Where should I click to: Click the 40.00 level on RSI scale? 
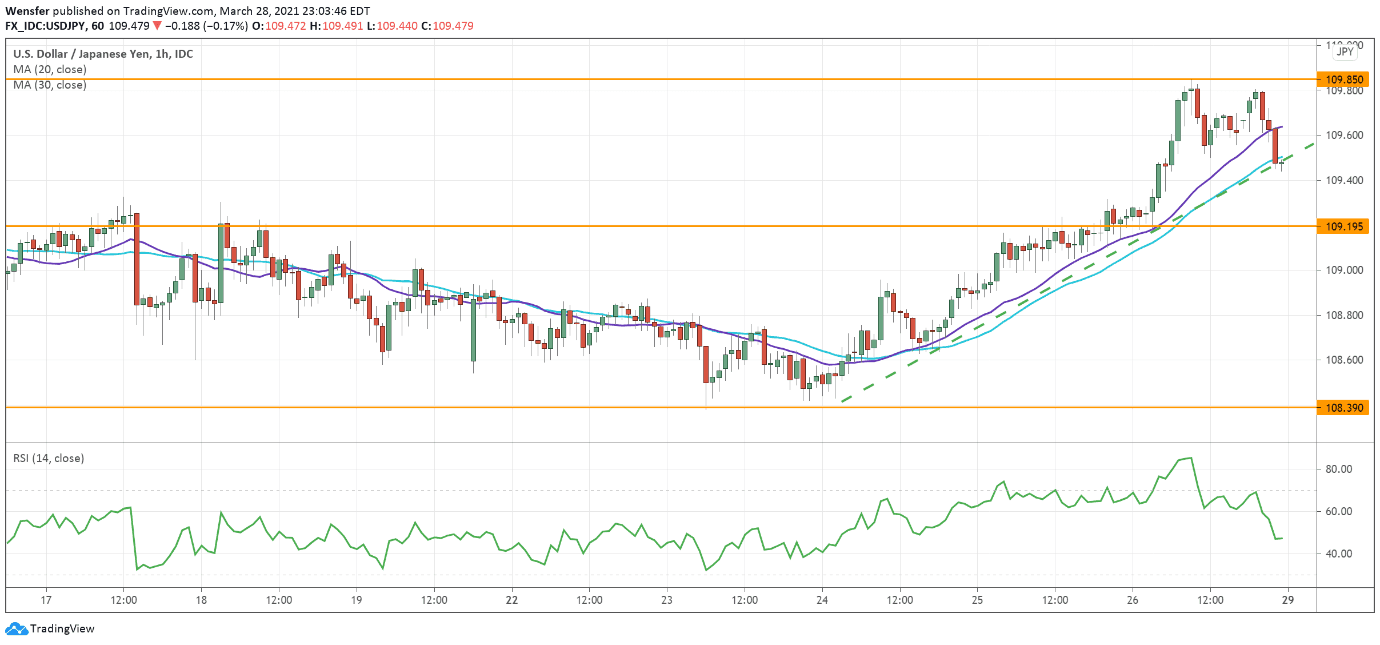1339,554
